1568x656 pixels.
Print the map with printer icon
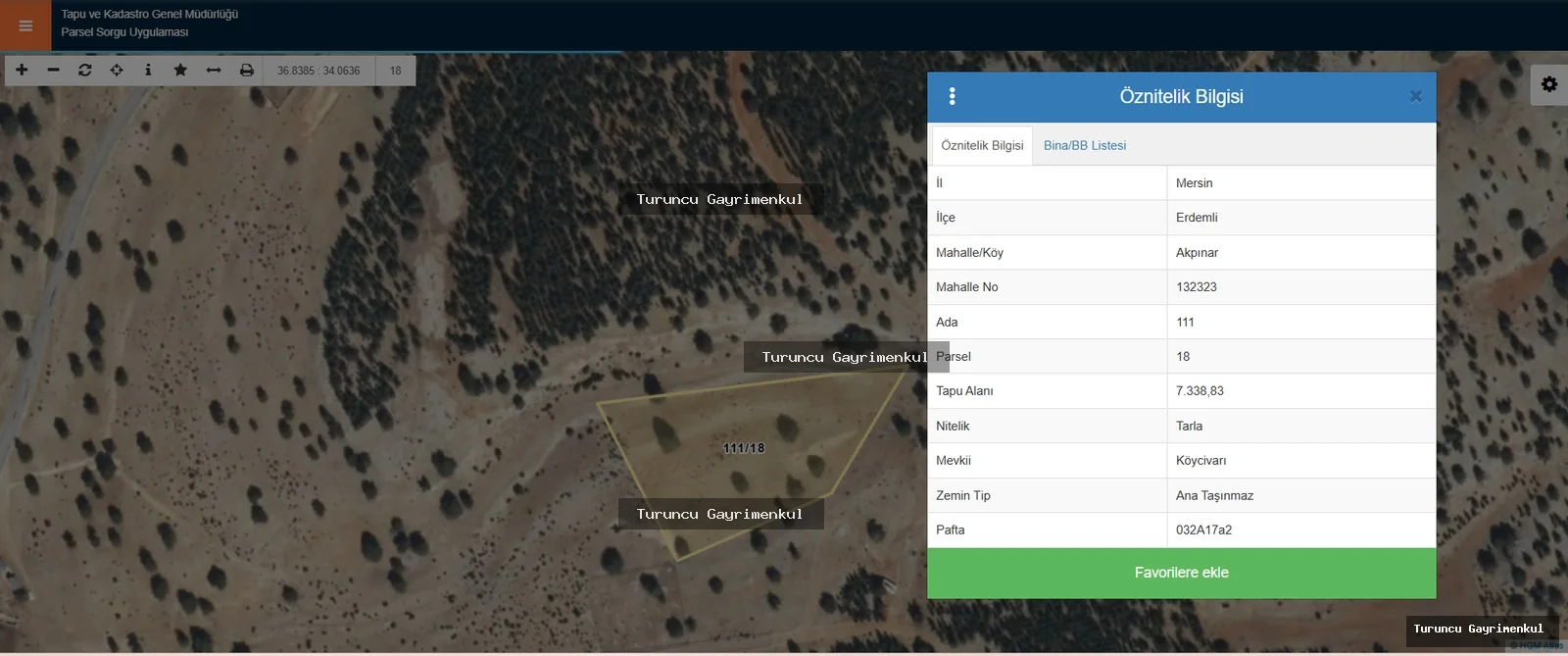247,70
